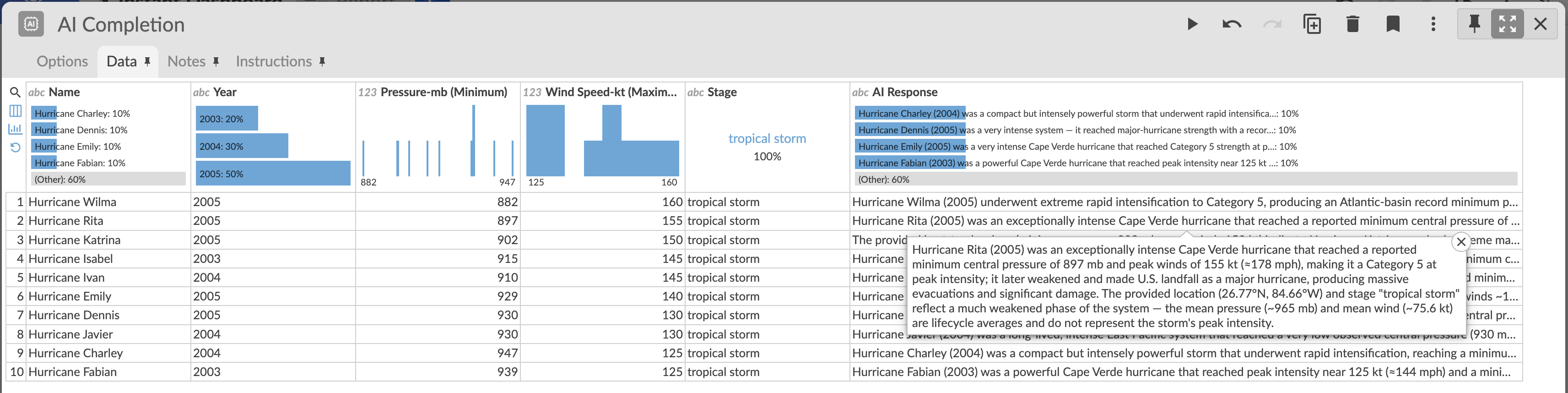The image size is (1568, 393).
Task: Click the reset refresh icon in sidebar
Action: [15, 147]
